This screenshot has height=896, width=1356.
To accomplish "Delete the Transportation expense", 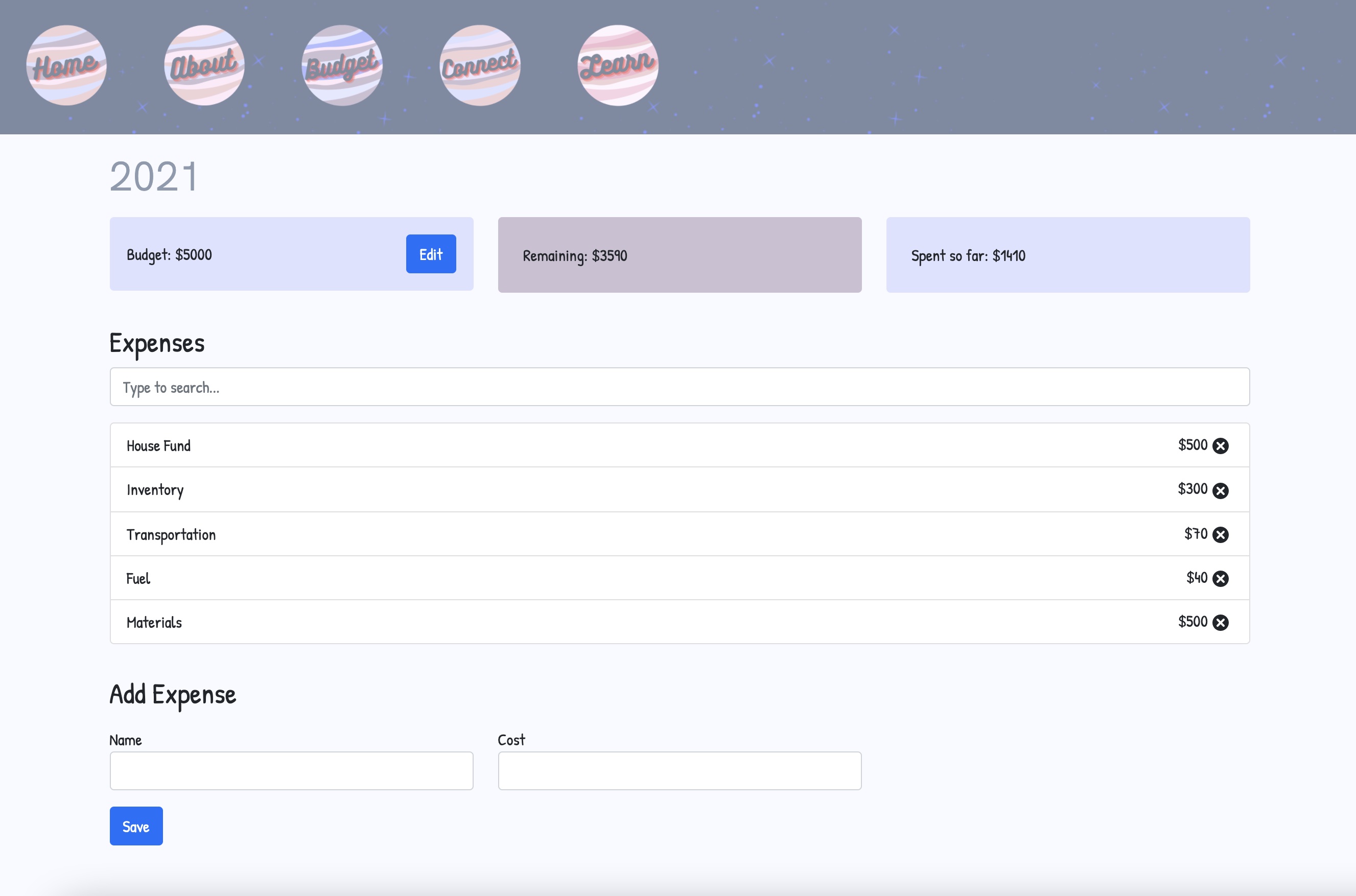I will click(x=1220, y=534).
